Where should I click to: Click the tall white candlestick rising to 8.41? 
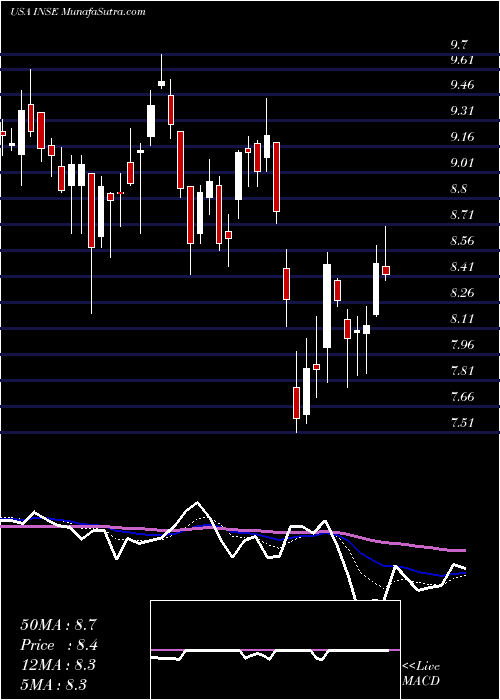(327, 306)
